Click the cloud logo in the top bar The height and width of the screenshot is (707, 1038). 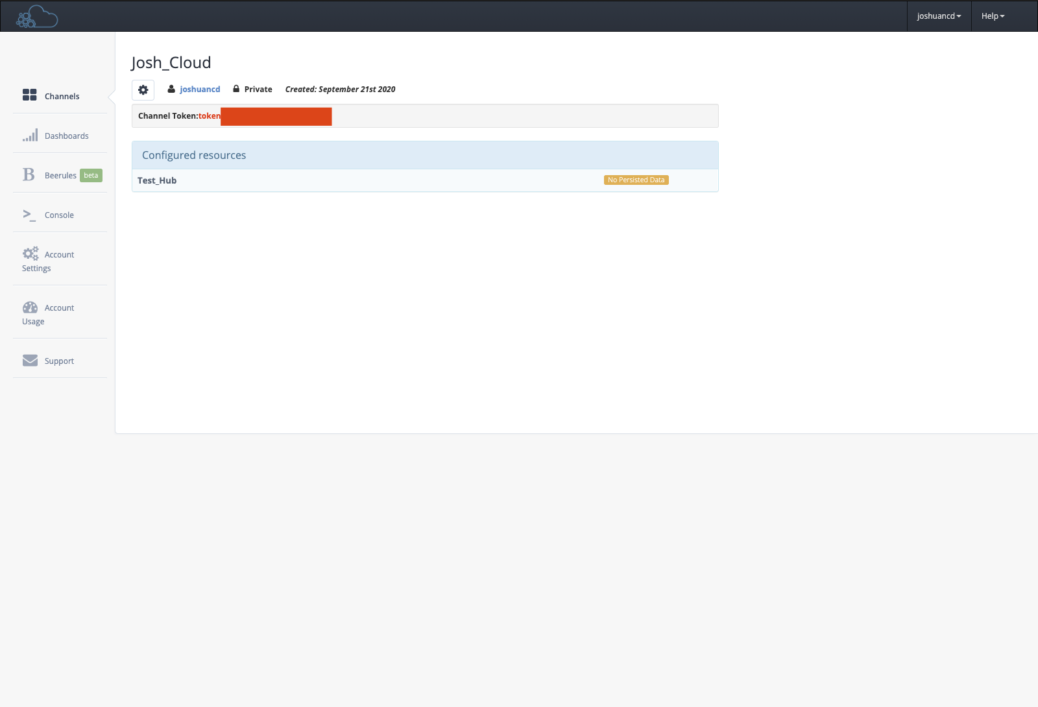36,15
